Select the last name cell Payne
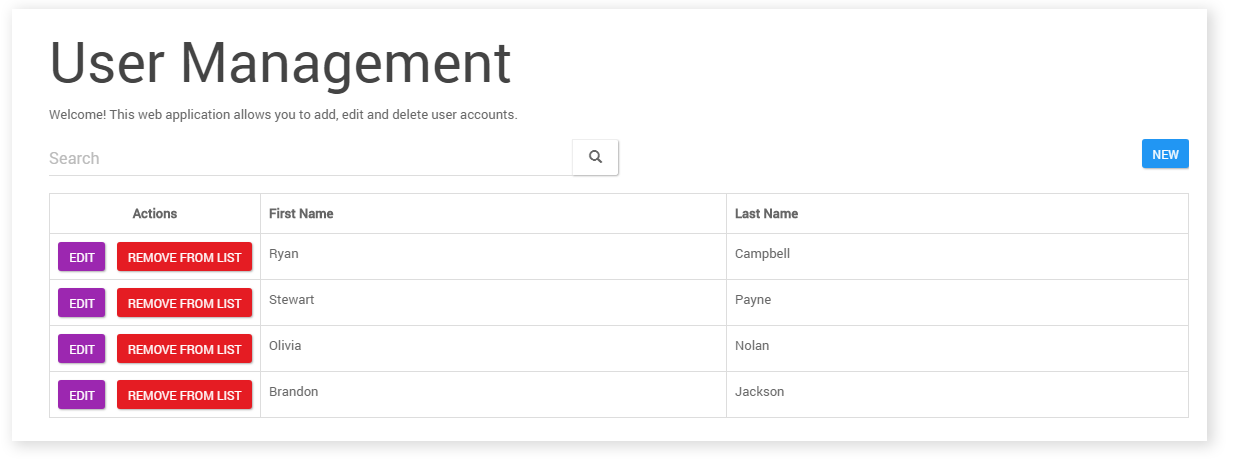Screen dimensions: 1248x471 pos(753,300)
